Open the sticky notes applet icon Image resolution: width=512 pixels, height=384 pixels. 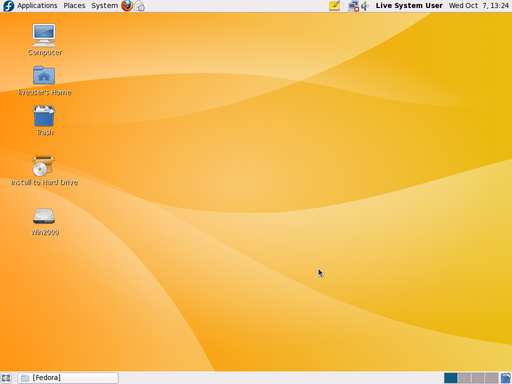click(334, 6)
